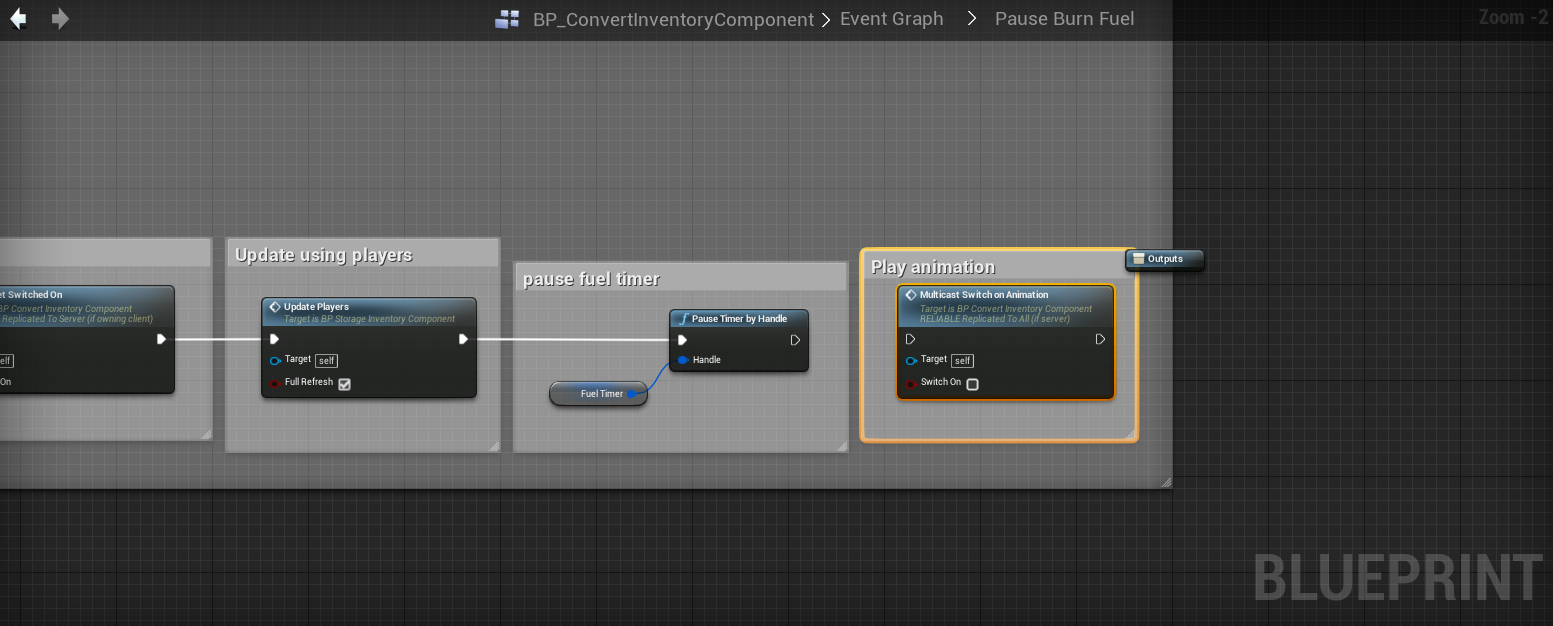This screenshot has height=626, width=1553.
Task: Click the Full Refresh boolean pin
Action: tap(275, 383)
